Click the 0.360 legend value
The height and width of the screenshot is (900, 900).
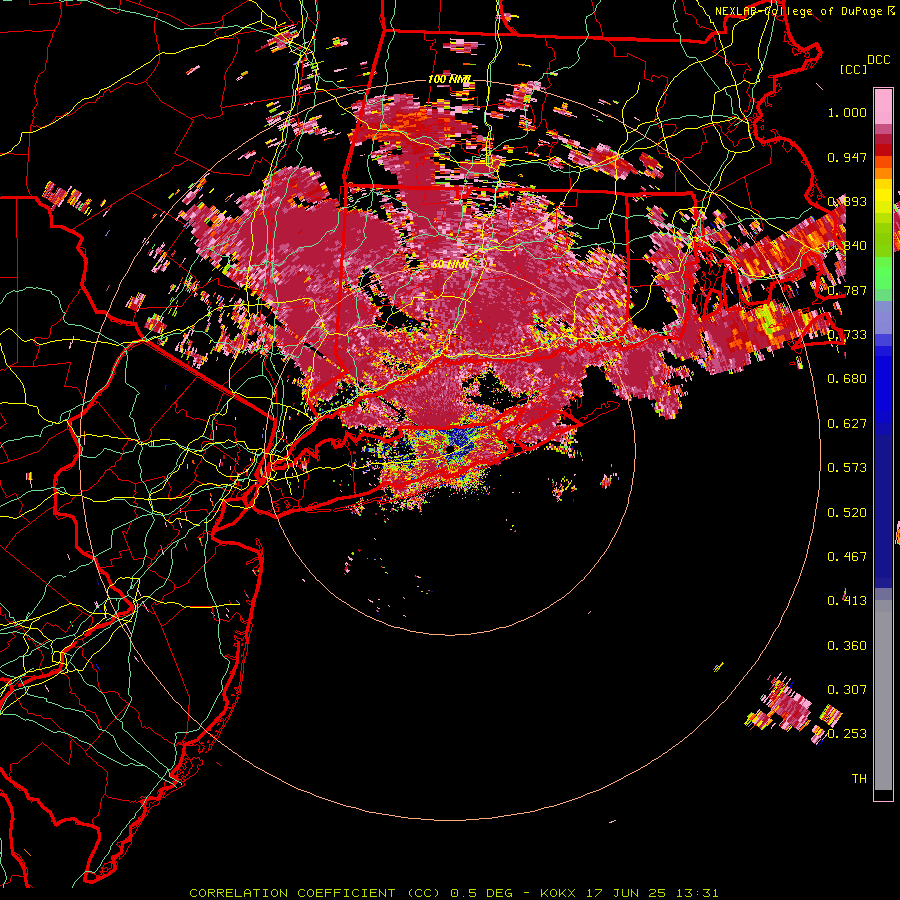(847, 646)
